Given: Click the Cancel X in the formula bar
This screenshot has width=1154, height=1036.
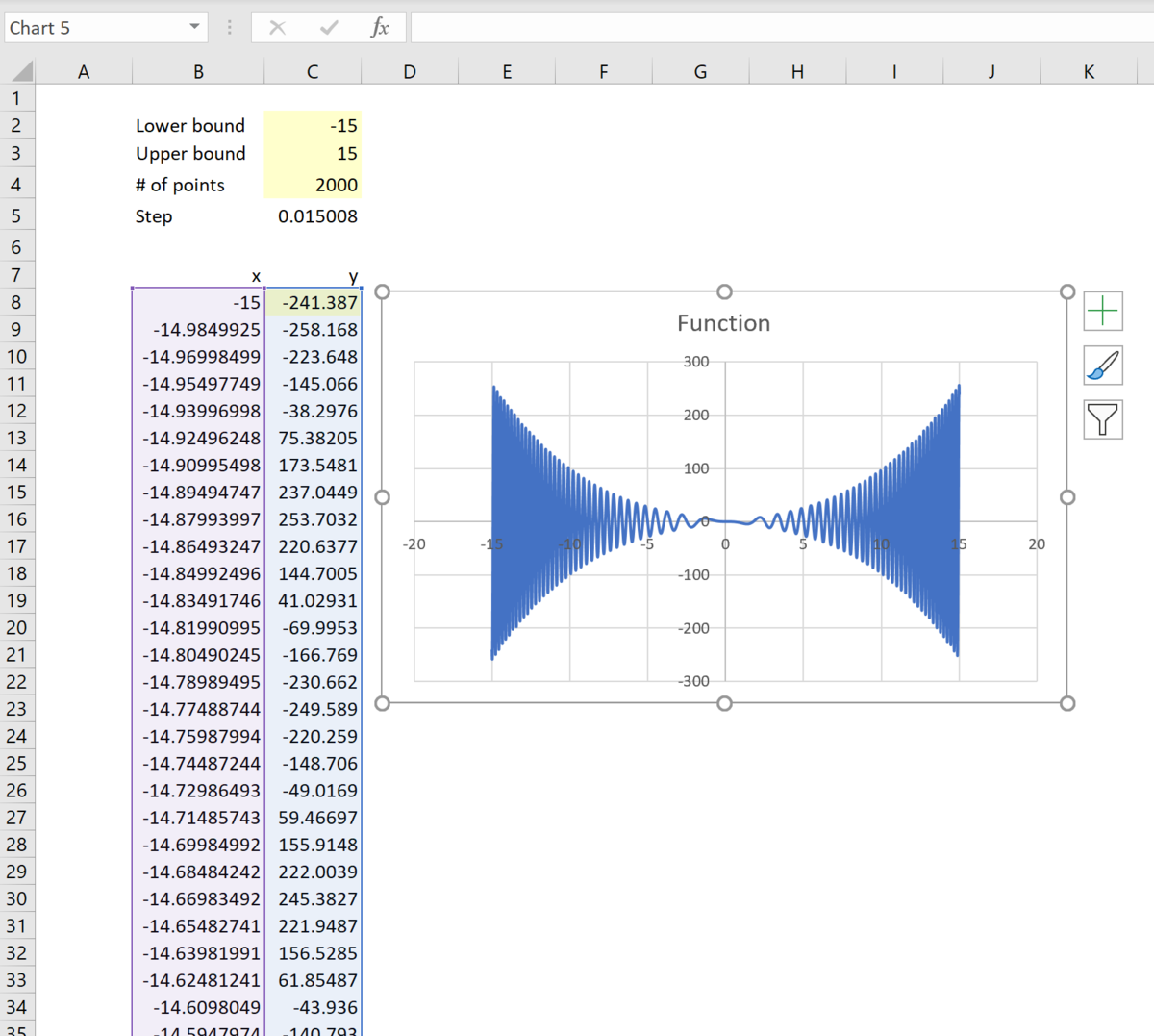Looking at the screenshot, I should pos(278,27).
